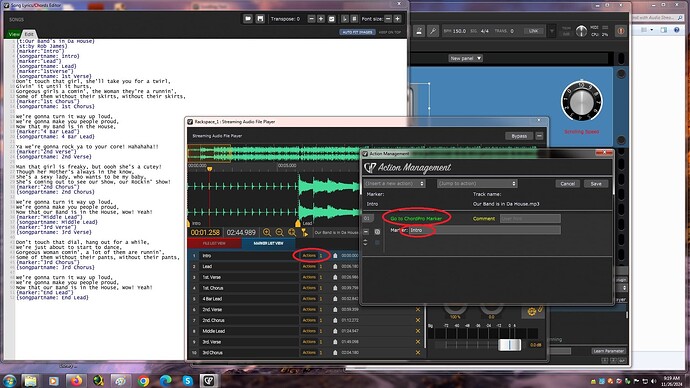Viewport: 690px width, 388px height.
Task: Expand the New panel dropdown
Action: [x=466, y=58]
